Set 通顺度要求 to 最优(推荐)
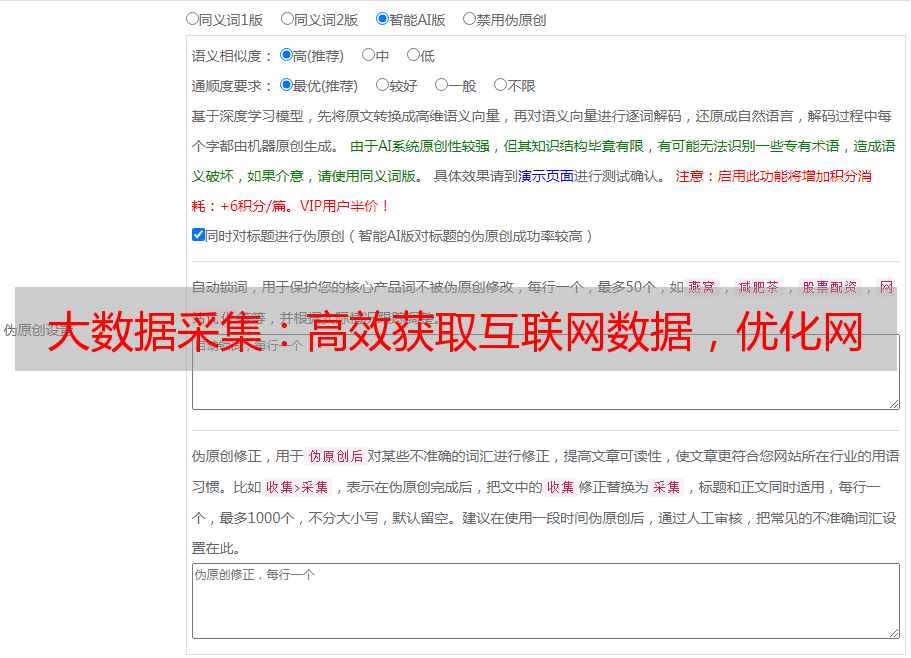 pos(286,85)
